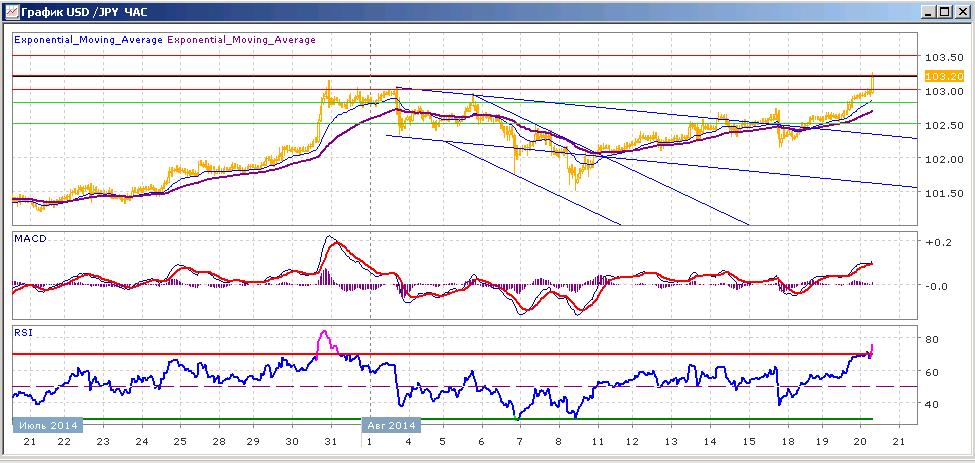
Task: Minimize the USD/JPY chart window
Action: (x=930, y=11)
